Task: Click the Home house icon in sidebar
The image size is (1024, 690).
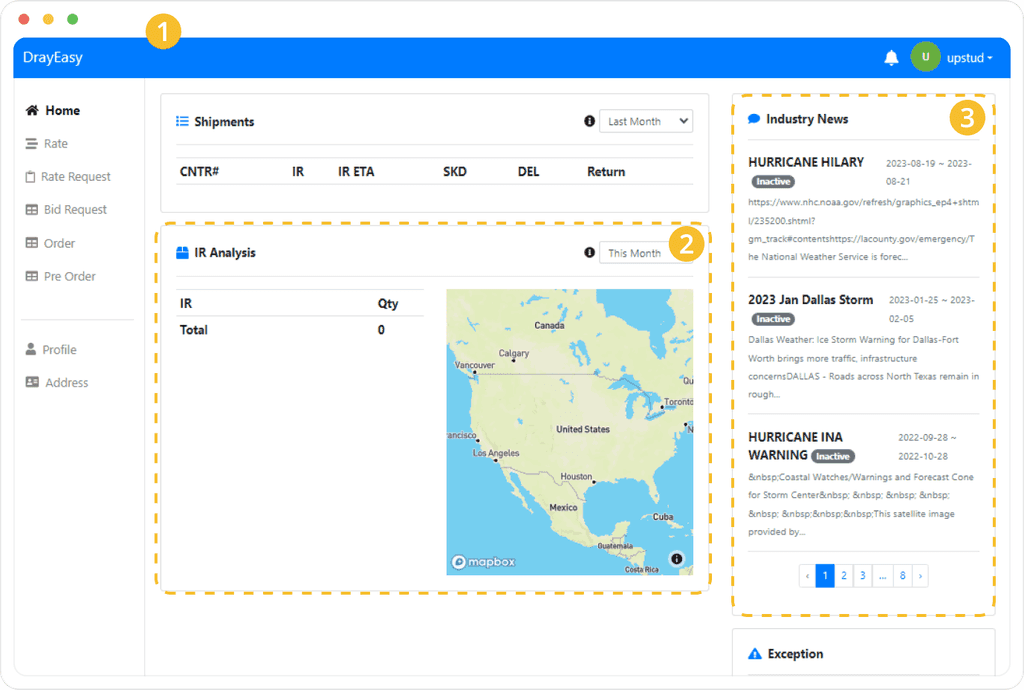Action: tap(32, 110)
